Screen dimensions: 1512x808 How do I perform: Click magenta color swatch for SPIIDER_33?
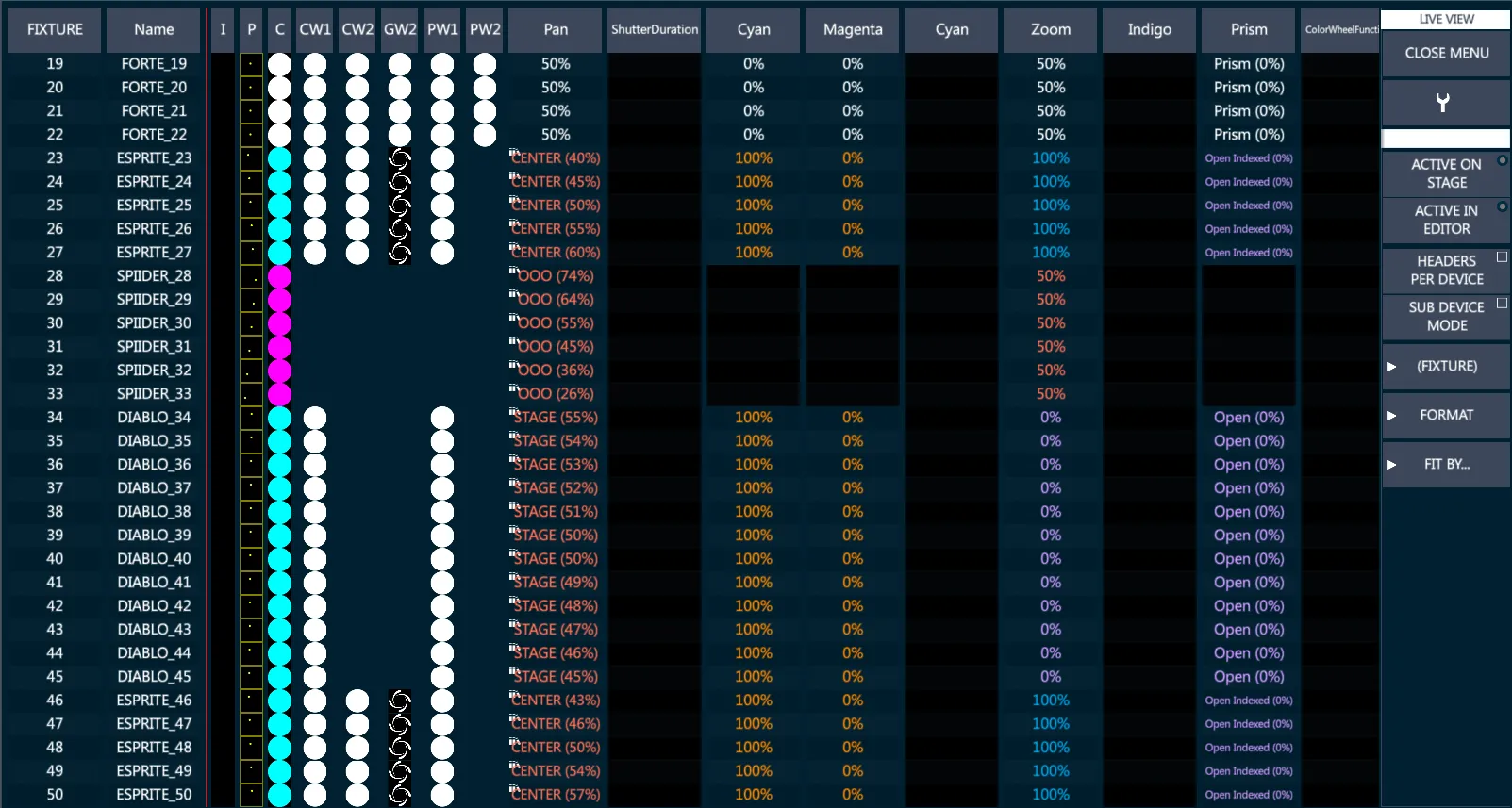[279, 394]
